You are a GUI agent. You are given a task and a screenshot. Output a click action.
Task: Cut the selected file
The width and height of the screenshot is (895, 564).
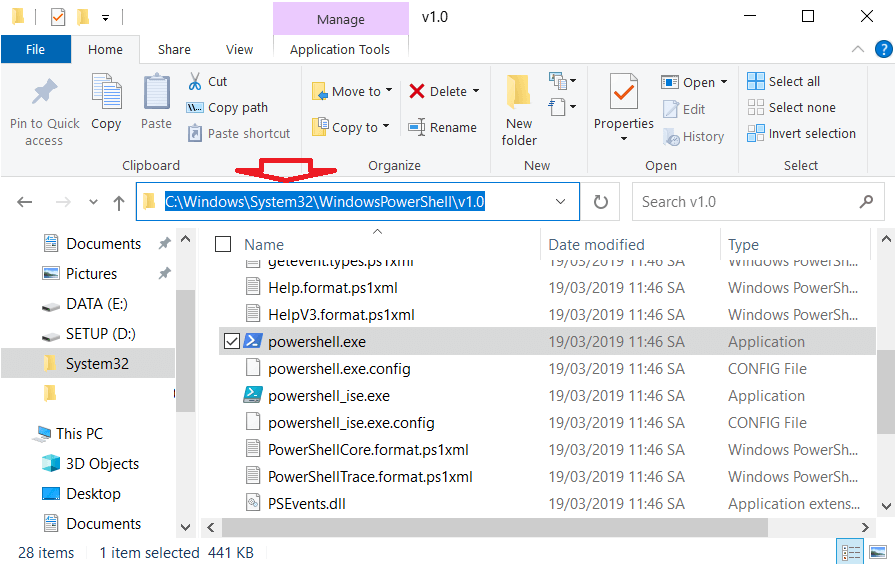tap(208, 82)
